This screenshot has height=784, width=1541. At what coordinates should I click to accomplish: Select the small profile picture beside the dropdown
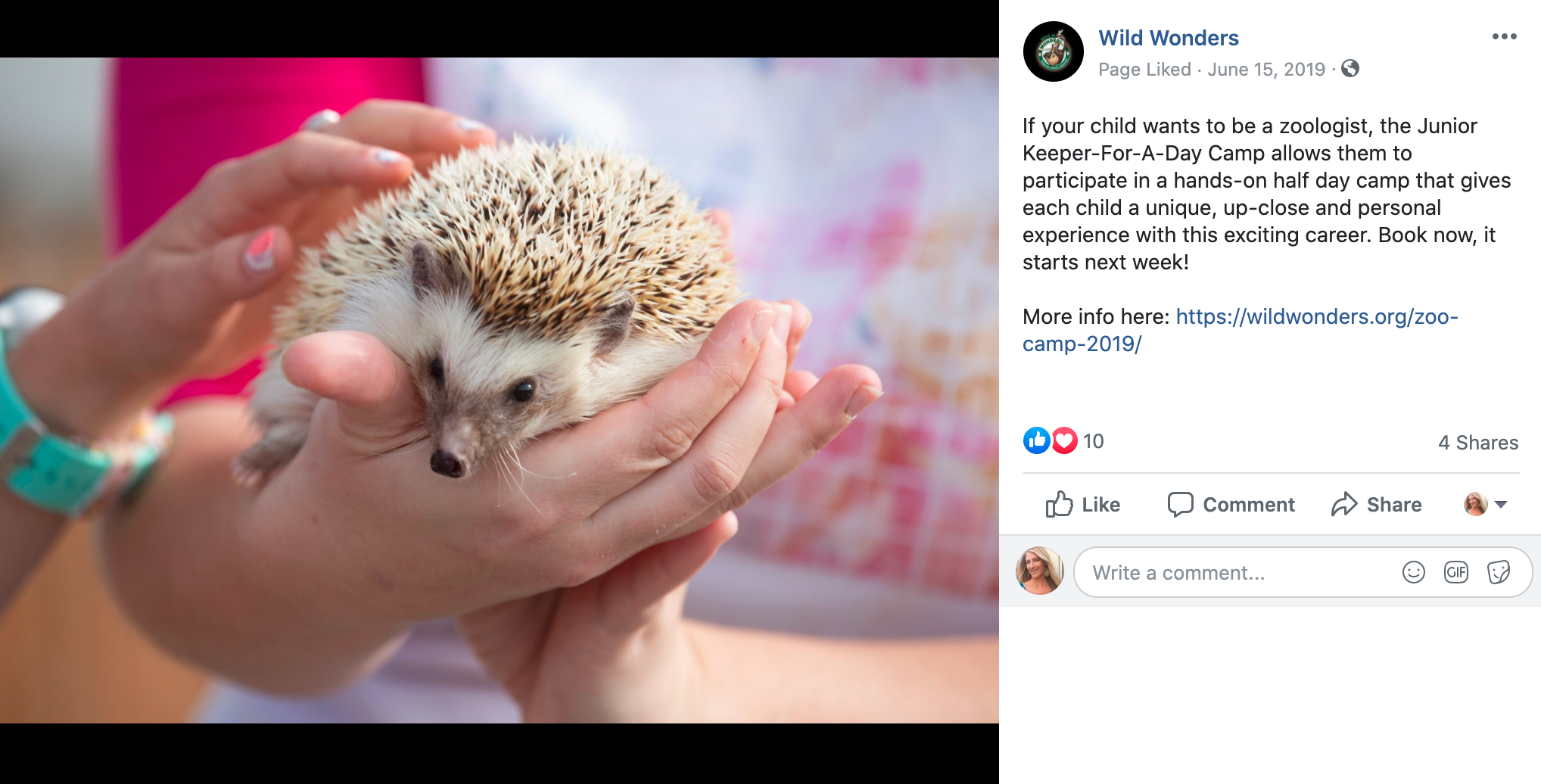coord(1475,504)
